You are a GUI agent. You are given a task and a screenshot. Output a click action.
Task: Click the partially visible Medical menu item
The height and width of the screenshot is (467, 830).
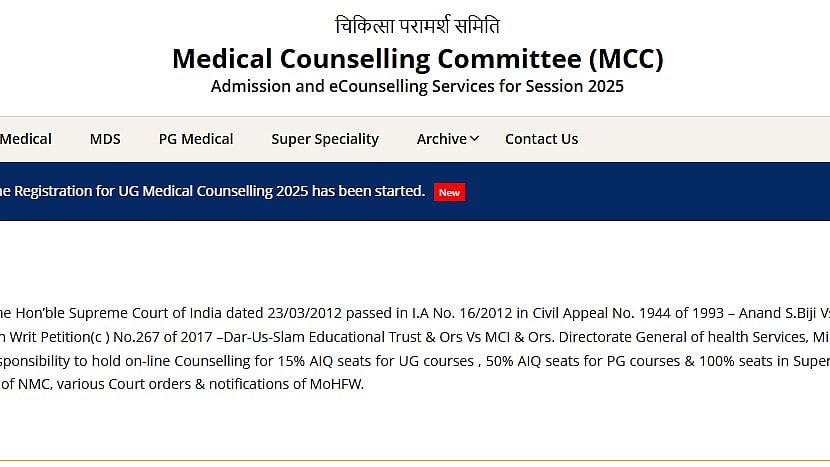click(x=26, y=139)
